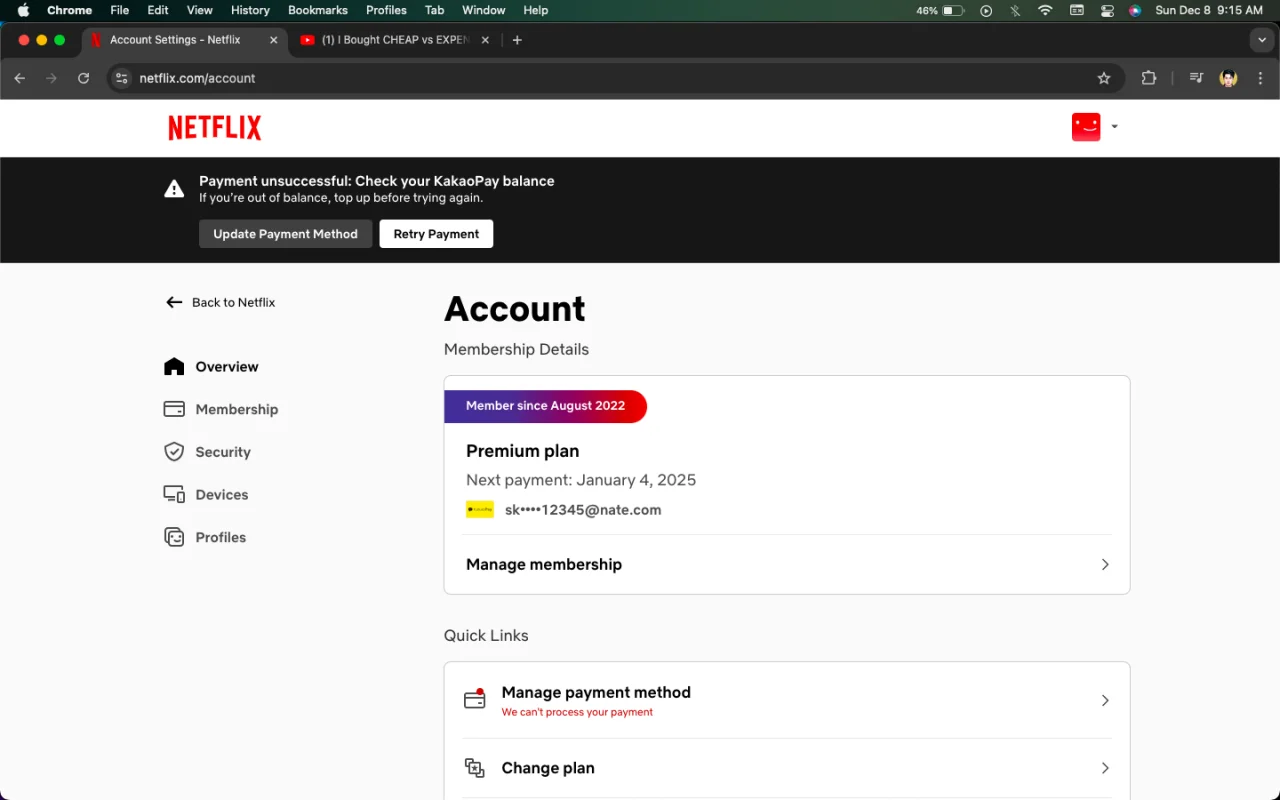Click the Change plan icon
This screenshot has width=1280, height=800.
475,768
